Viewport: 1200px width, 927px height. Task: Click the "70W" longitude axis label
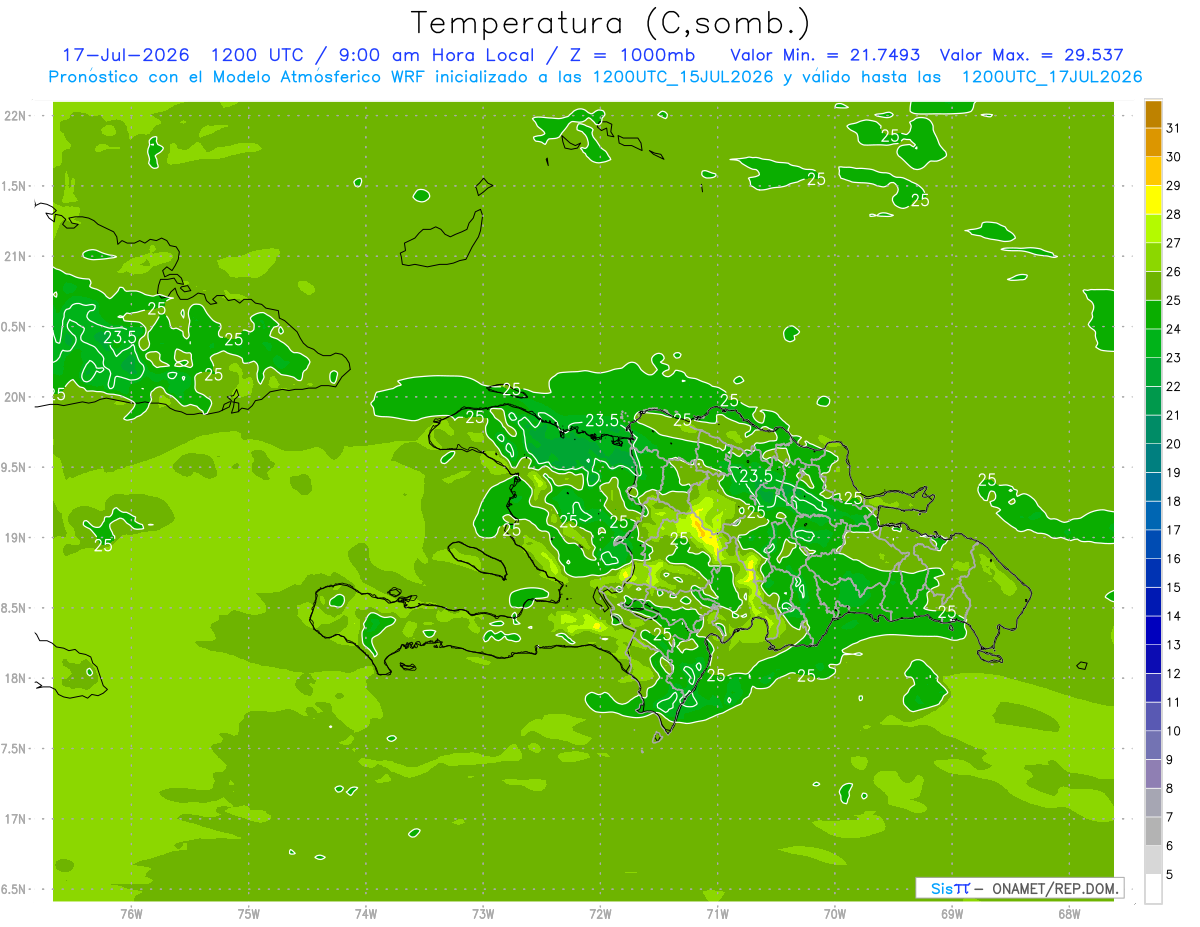[x=834, y=914]
